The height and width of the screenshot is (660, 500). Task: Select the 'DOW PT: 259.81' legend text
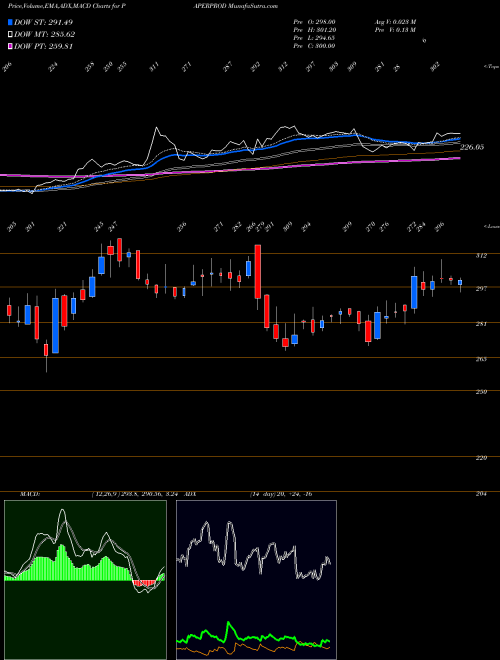tap(44, 46)
